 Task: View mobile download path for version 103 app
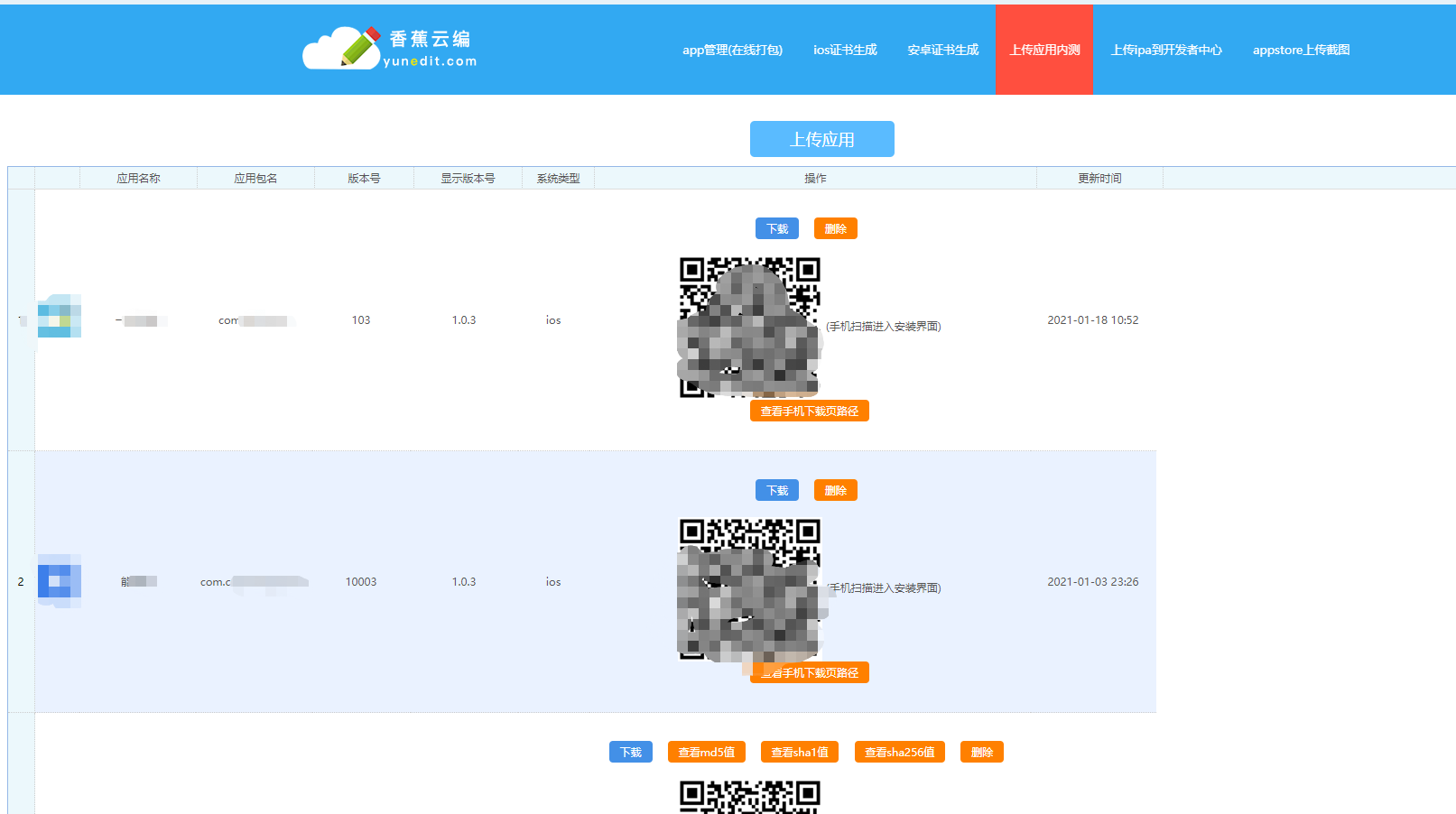pos(810,411)
